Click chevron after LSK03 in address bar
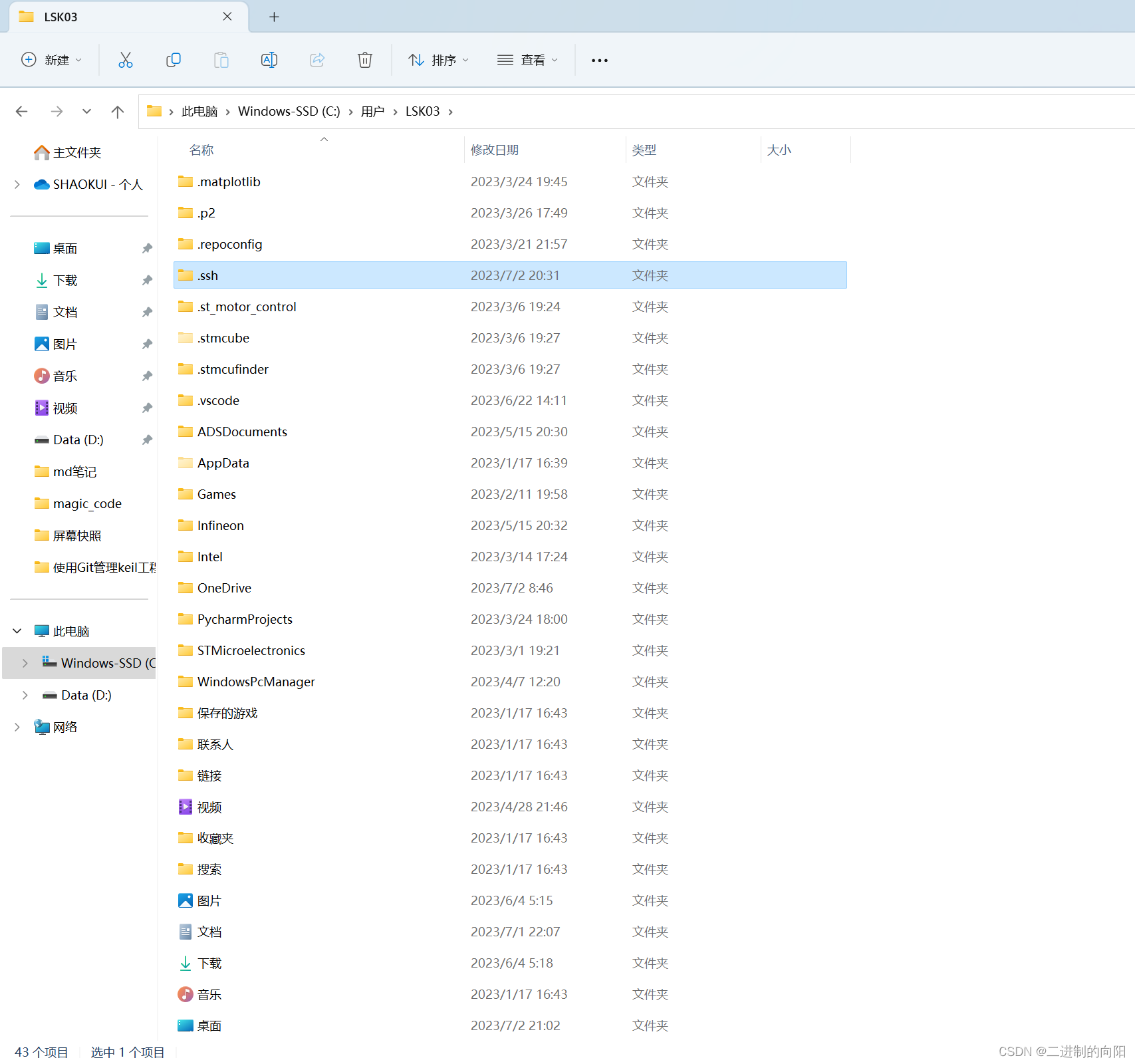 coord(450,111)
